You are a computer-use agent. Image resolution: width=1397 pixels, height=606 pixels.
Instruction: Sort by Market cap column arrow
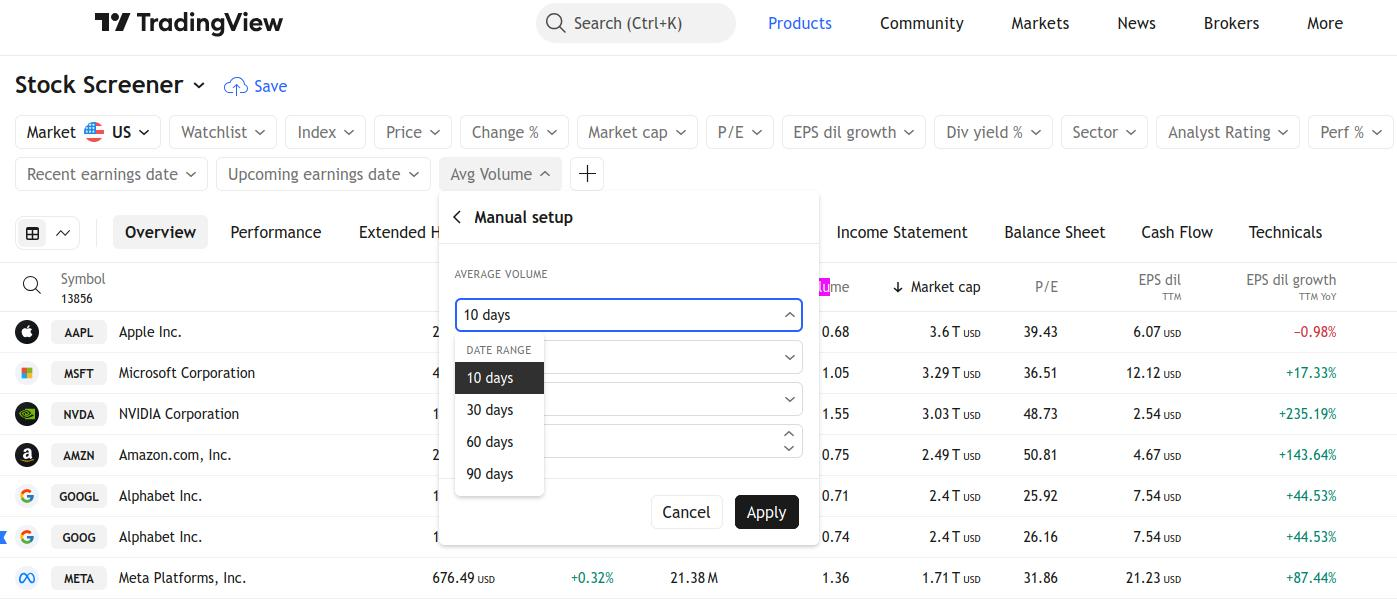pyautogui.click(x=898, y=287)
